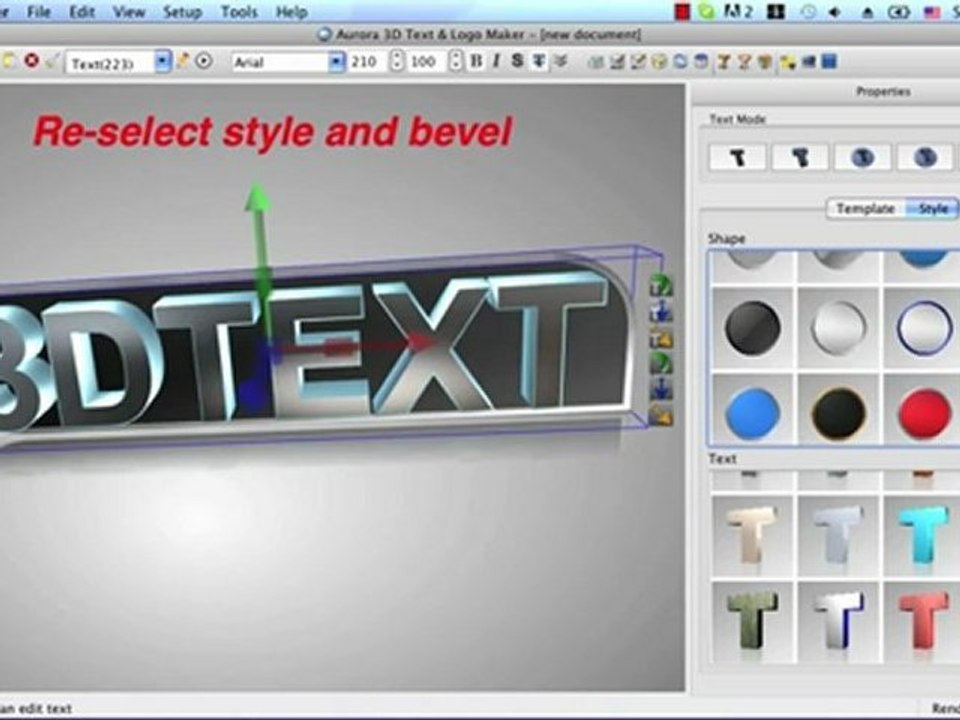Choose the blue sphere shape style
Viewport: 960px width, 720px height.
(752, 414)
